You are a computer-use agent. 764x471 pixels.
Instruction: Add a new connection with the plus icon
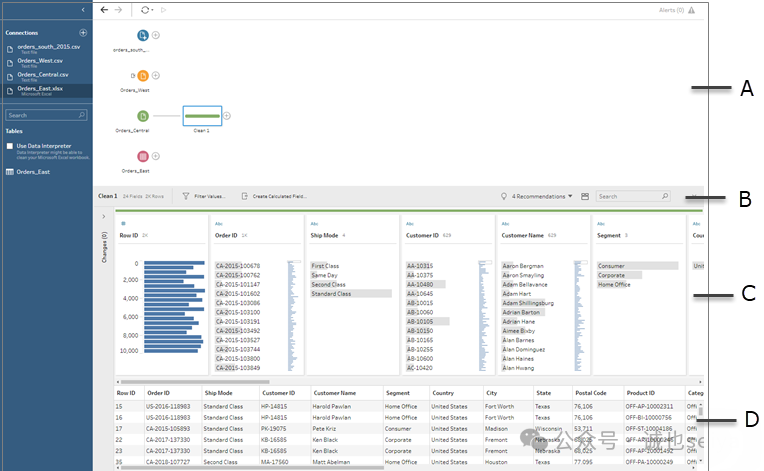tap(83, 33)
